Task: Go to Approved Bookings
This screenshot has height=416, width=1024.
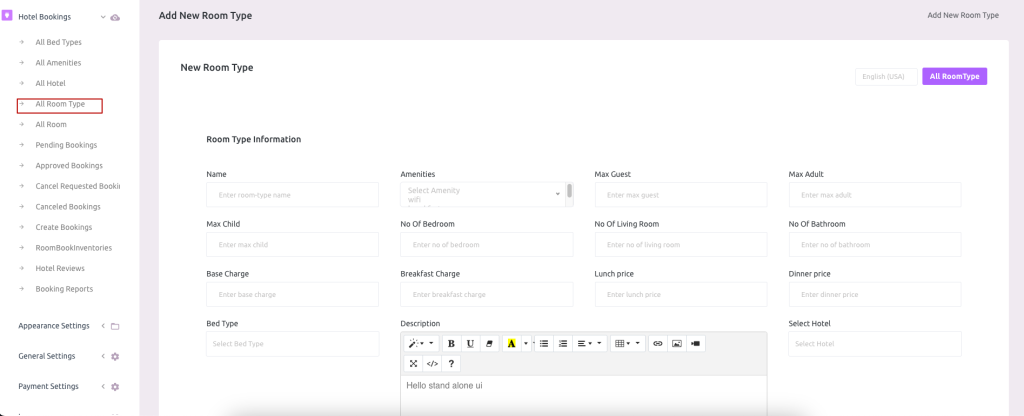Action: [x=69, y=166]
